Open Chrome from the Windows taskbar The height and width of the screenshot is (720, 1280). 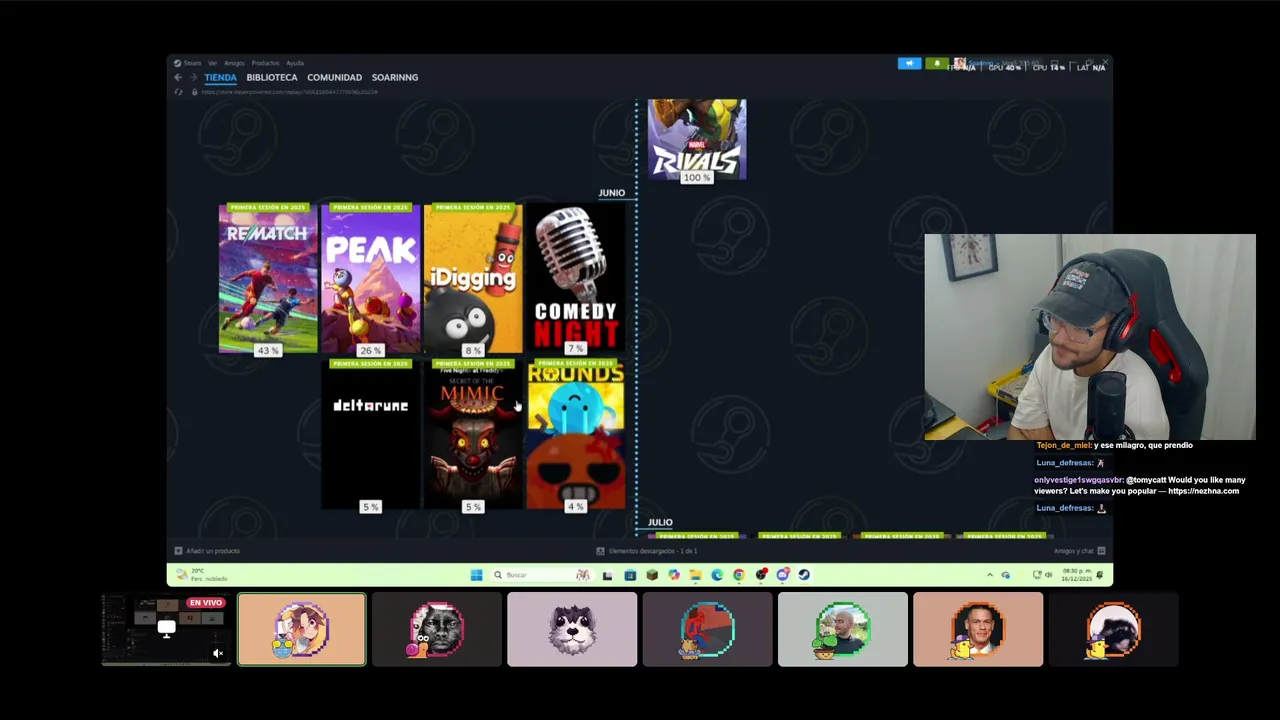tap(739, 575)
